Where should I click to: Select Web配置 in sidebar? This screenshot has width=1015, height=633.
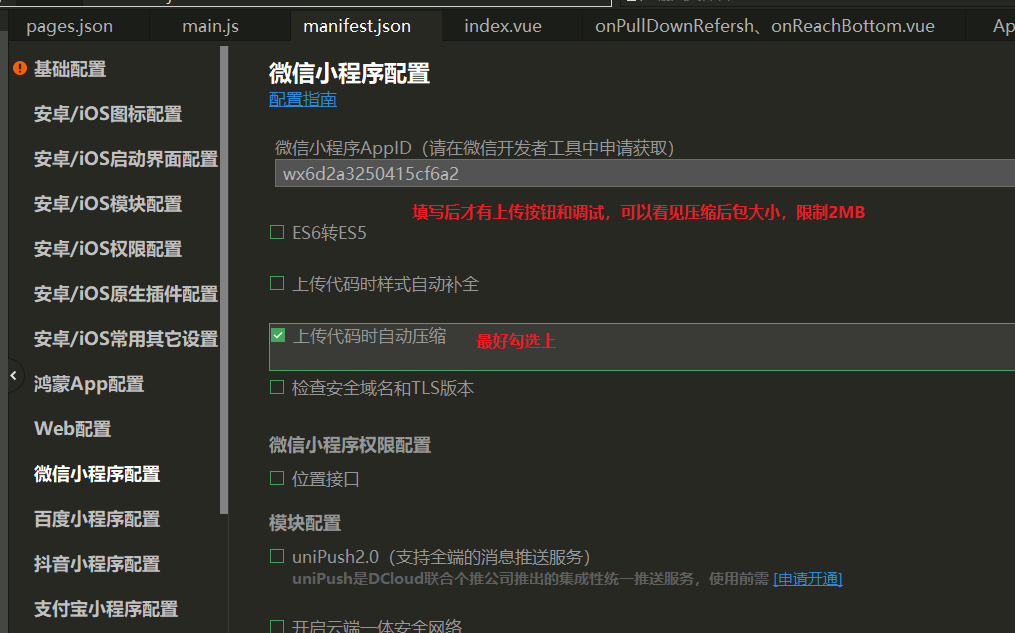click(72, 428)
